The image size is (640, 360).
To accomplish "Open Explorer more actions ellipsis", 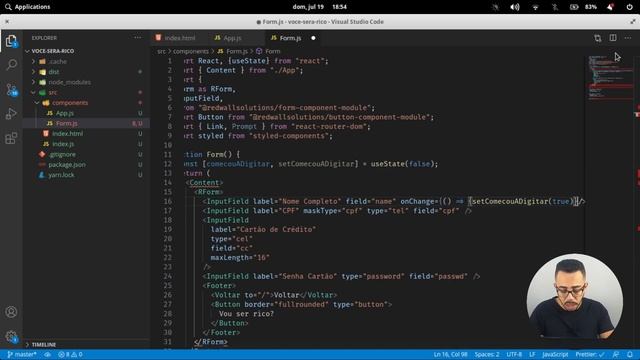I will (x=138, y=38).
